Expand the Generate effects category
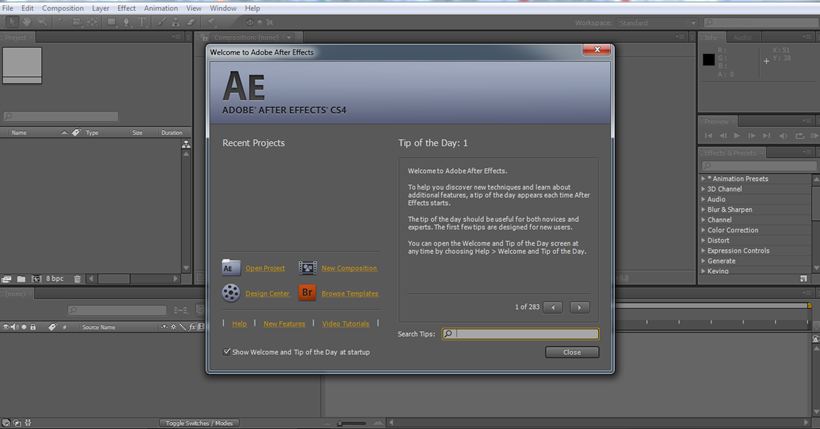Viewport: 820px width, 429px height. coord(703,261)
